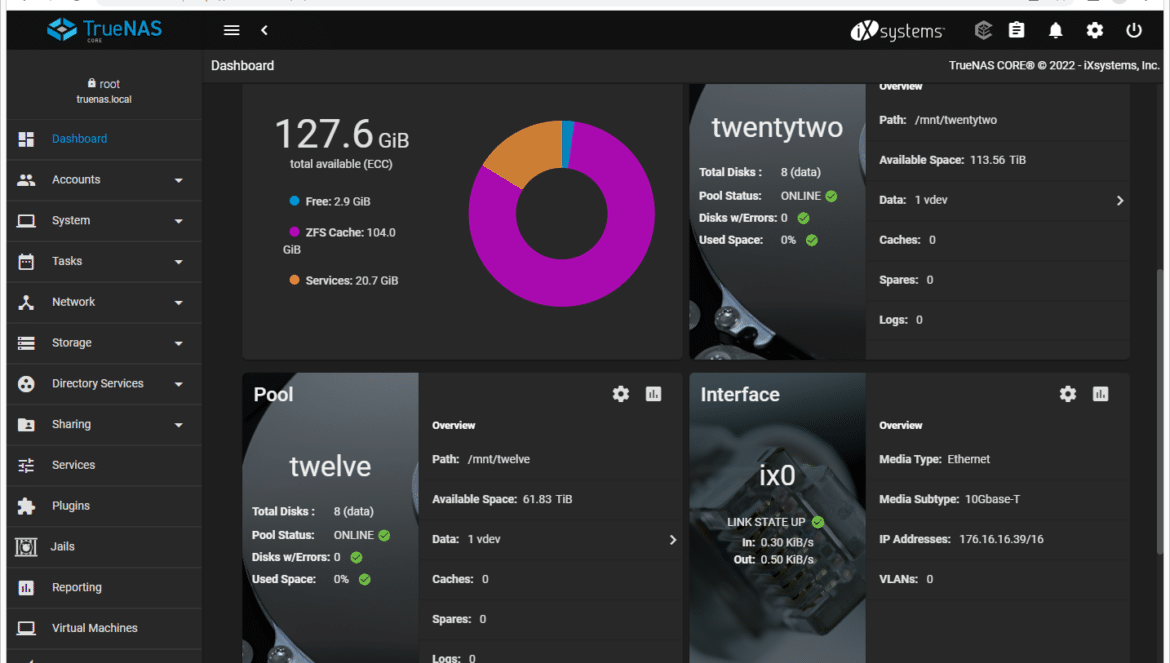Viewport: 1170px width, 663px height.
Task: Click the blue Free memory legend dot
Action: click(x=294, y=201)
